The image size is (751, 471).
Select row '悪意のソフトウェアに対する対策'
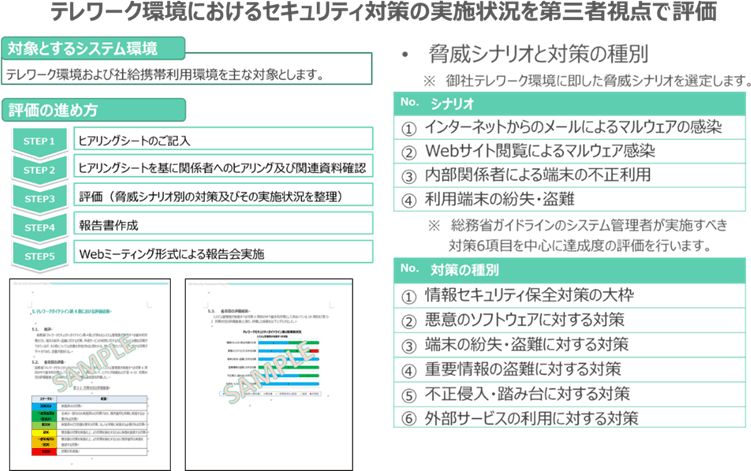click(x=569, y=320)
